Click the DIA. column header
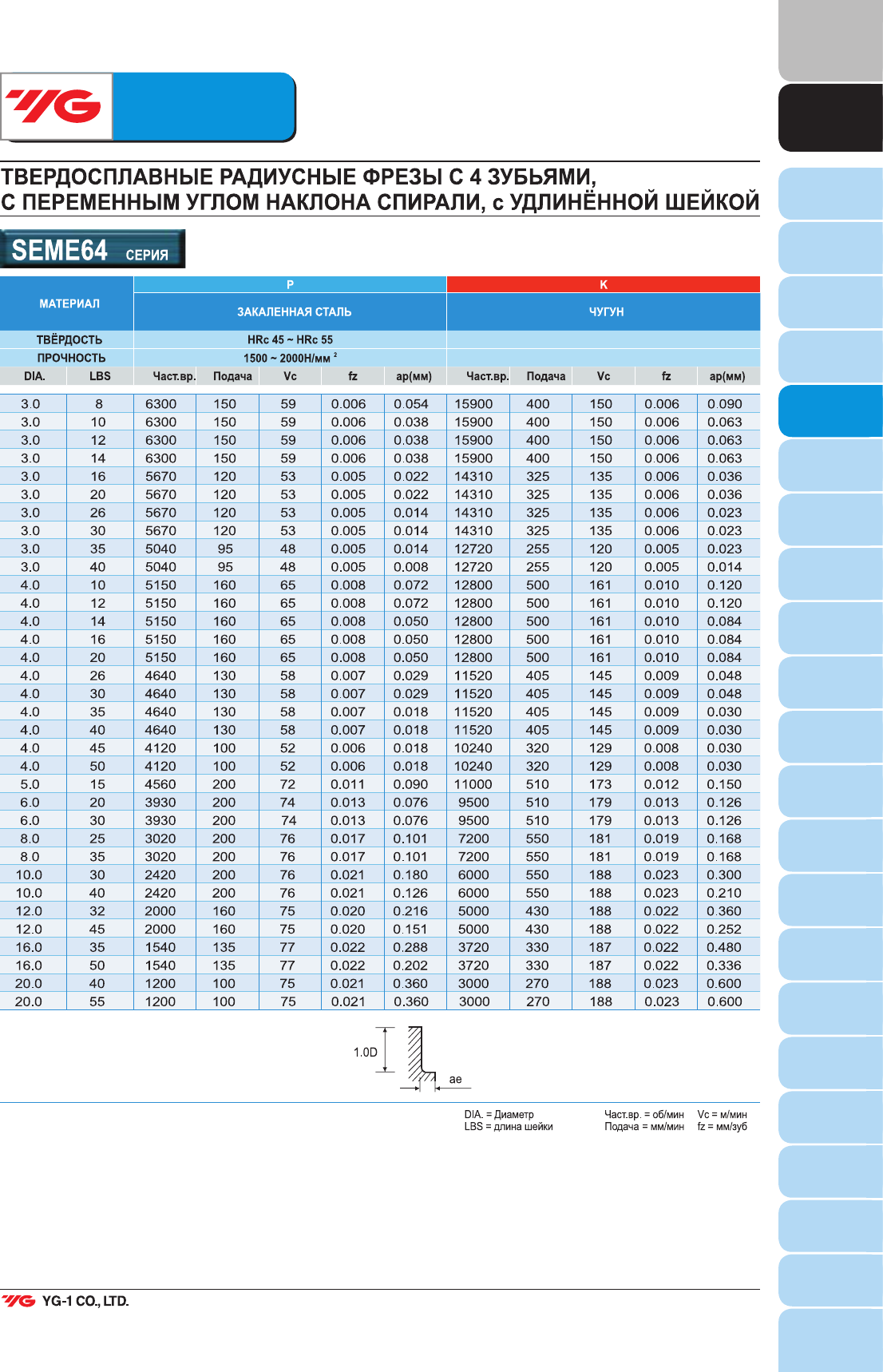The image size is (883, 1372). tap(34, 376)
